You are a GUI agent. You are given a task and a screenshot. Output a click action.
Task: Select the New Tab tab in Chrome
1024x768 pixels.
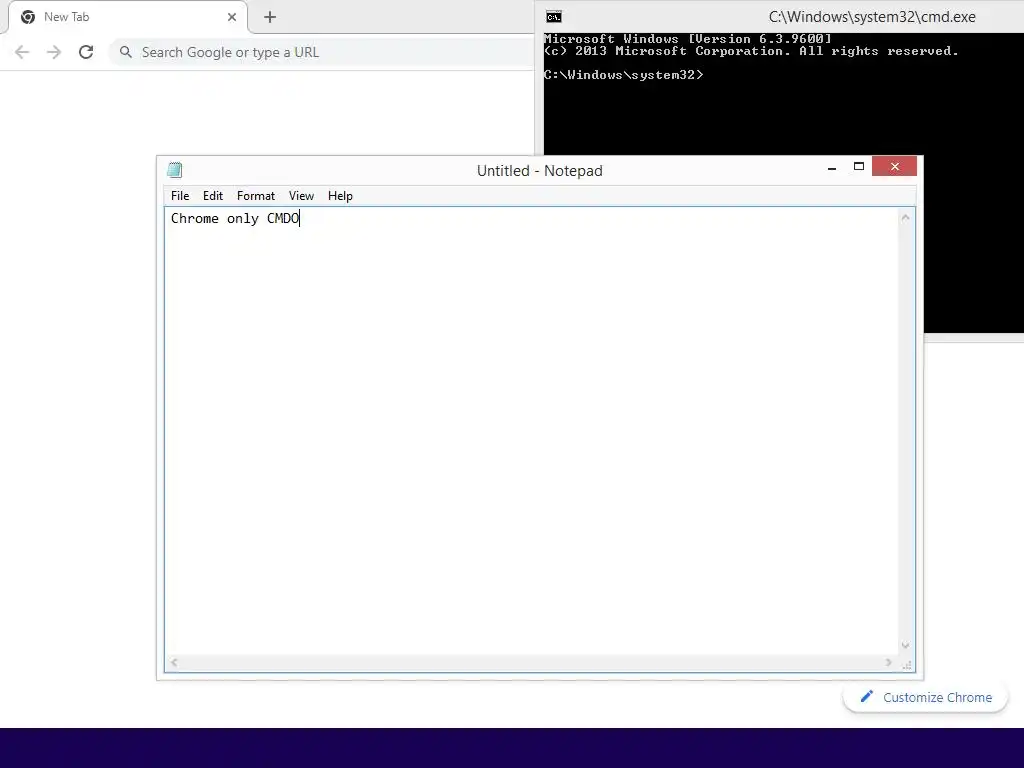coord(127,17)
